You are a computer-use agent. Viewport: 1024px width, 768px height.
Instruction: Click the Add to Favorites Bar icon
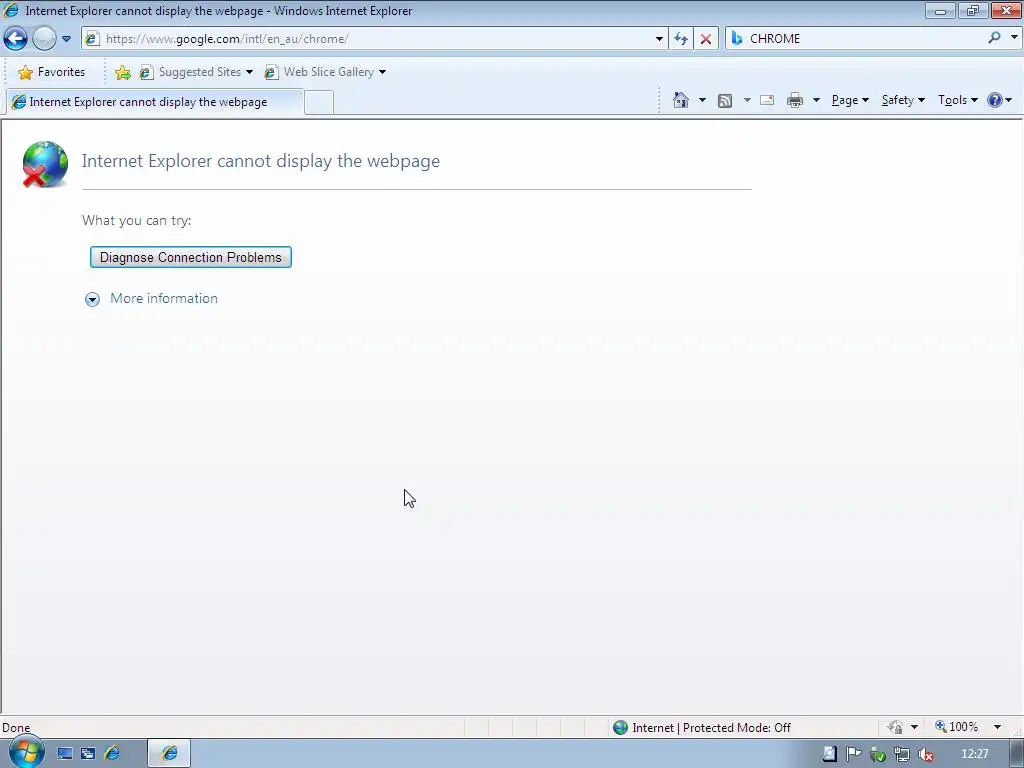122,72
